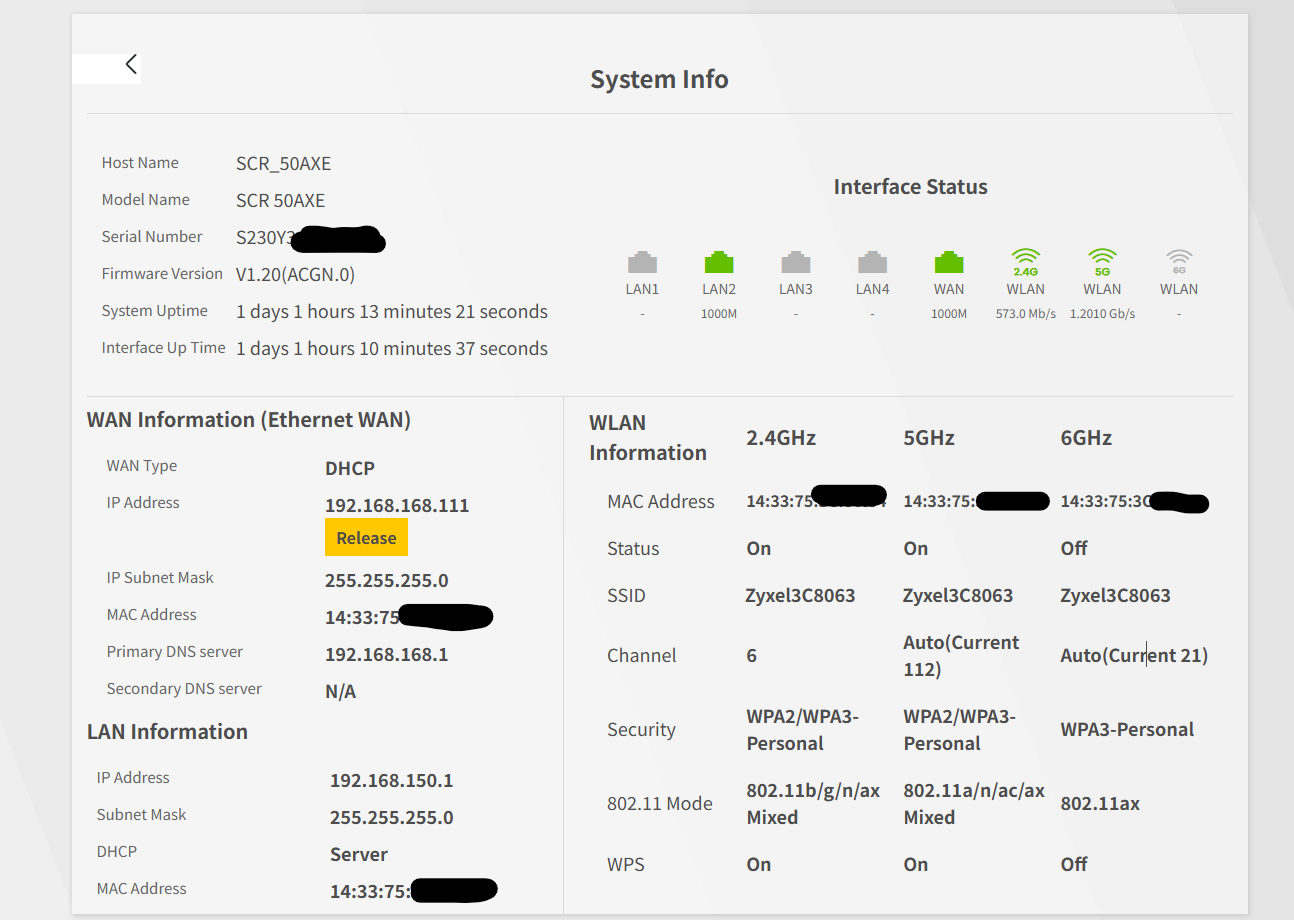Screen dimensions: 1294x920
Task: Click the WAN IP Subnet Mask value
Action: tap(386, 581)
